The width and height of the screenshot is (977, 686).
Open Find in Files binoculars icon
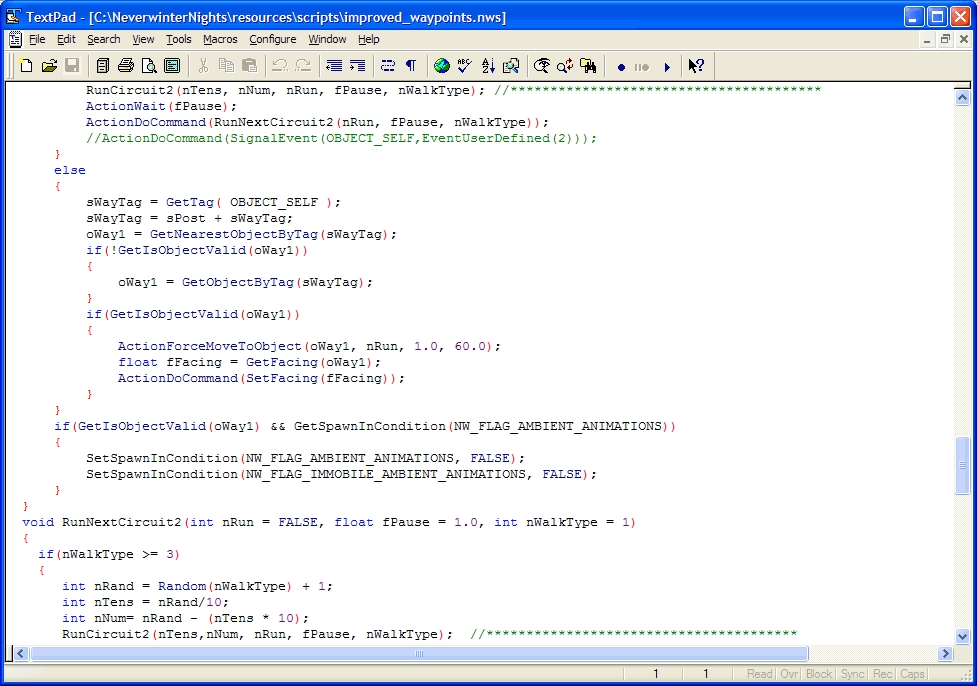(x=588, y=66)
